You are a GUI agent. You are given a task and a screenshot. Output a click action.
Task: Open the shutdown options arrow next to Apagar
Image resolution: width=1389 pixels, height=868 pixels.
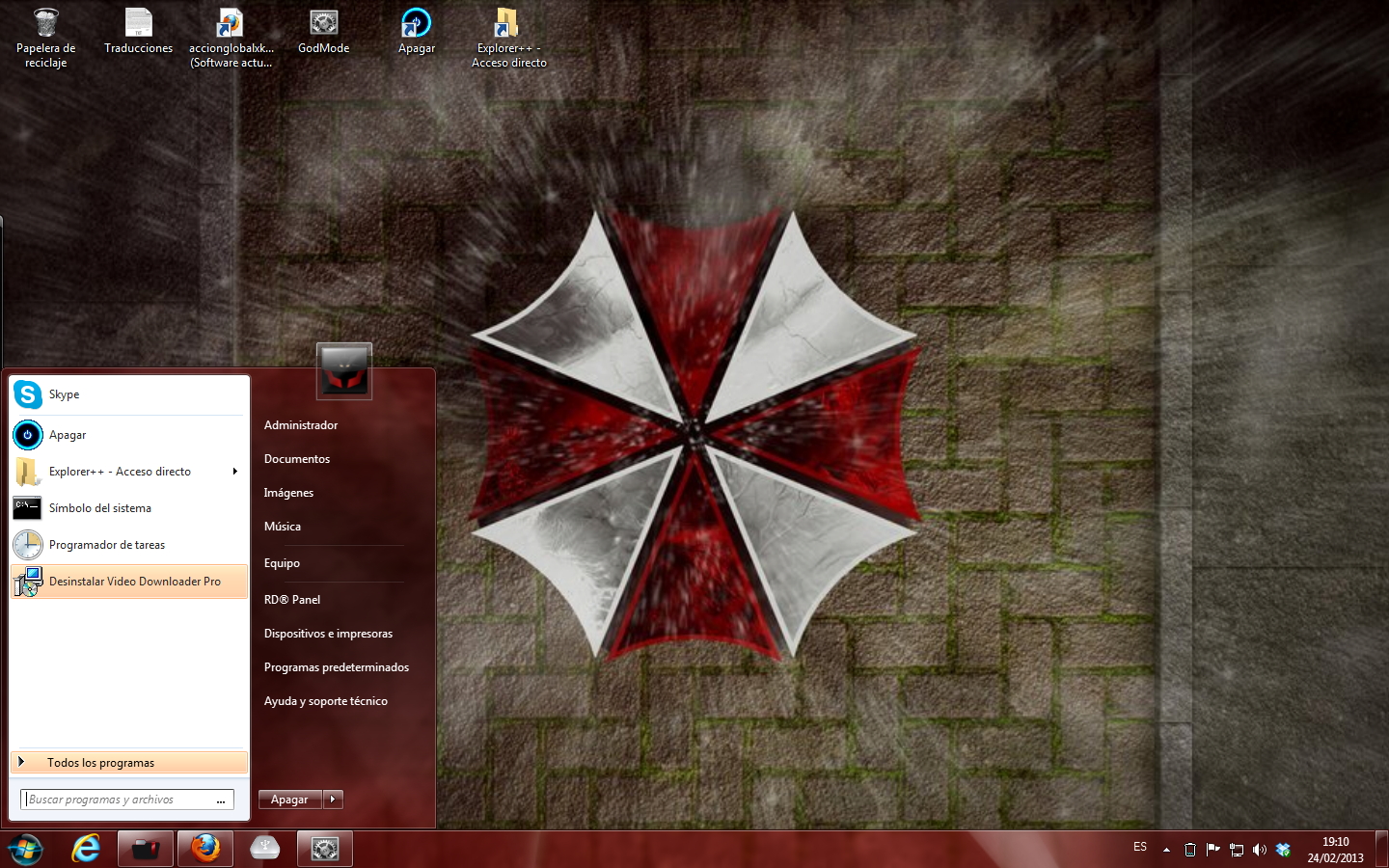tap(333, 799)
